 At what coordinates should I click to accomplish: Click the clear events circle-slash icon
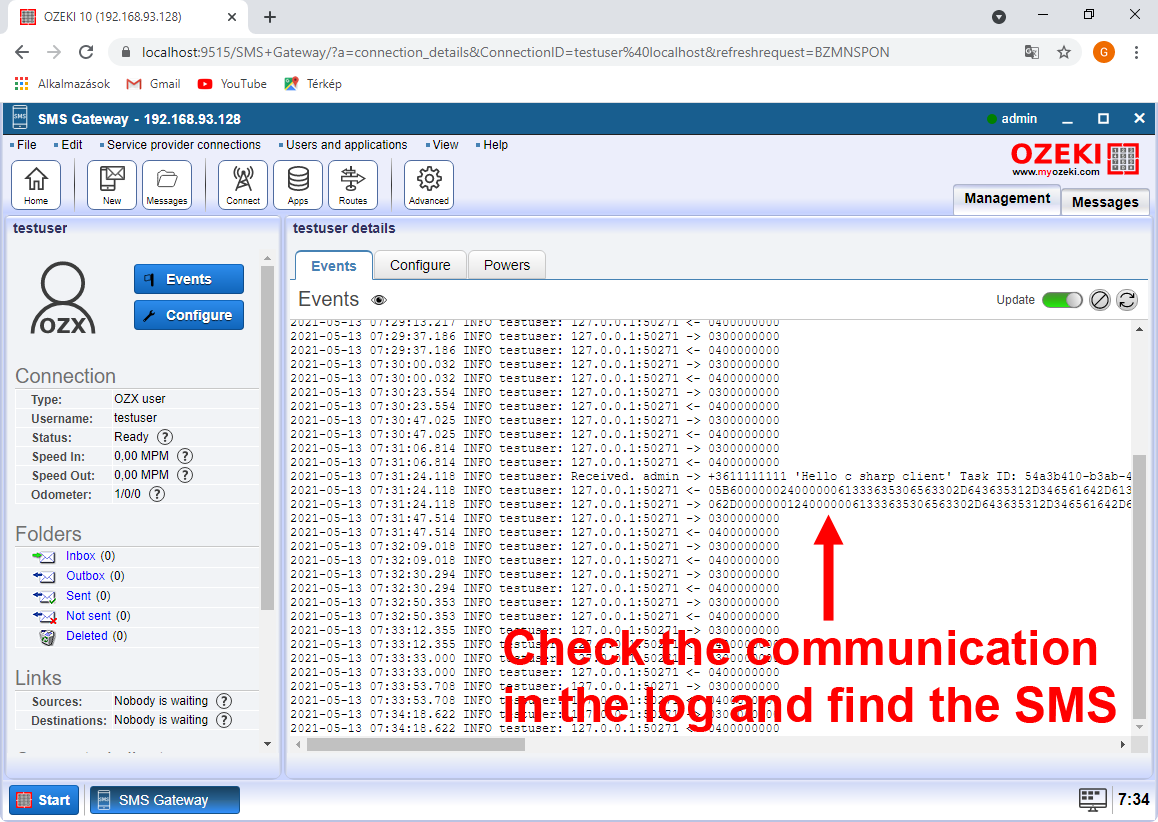pos(1100,300)
